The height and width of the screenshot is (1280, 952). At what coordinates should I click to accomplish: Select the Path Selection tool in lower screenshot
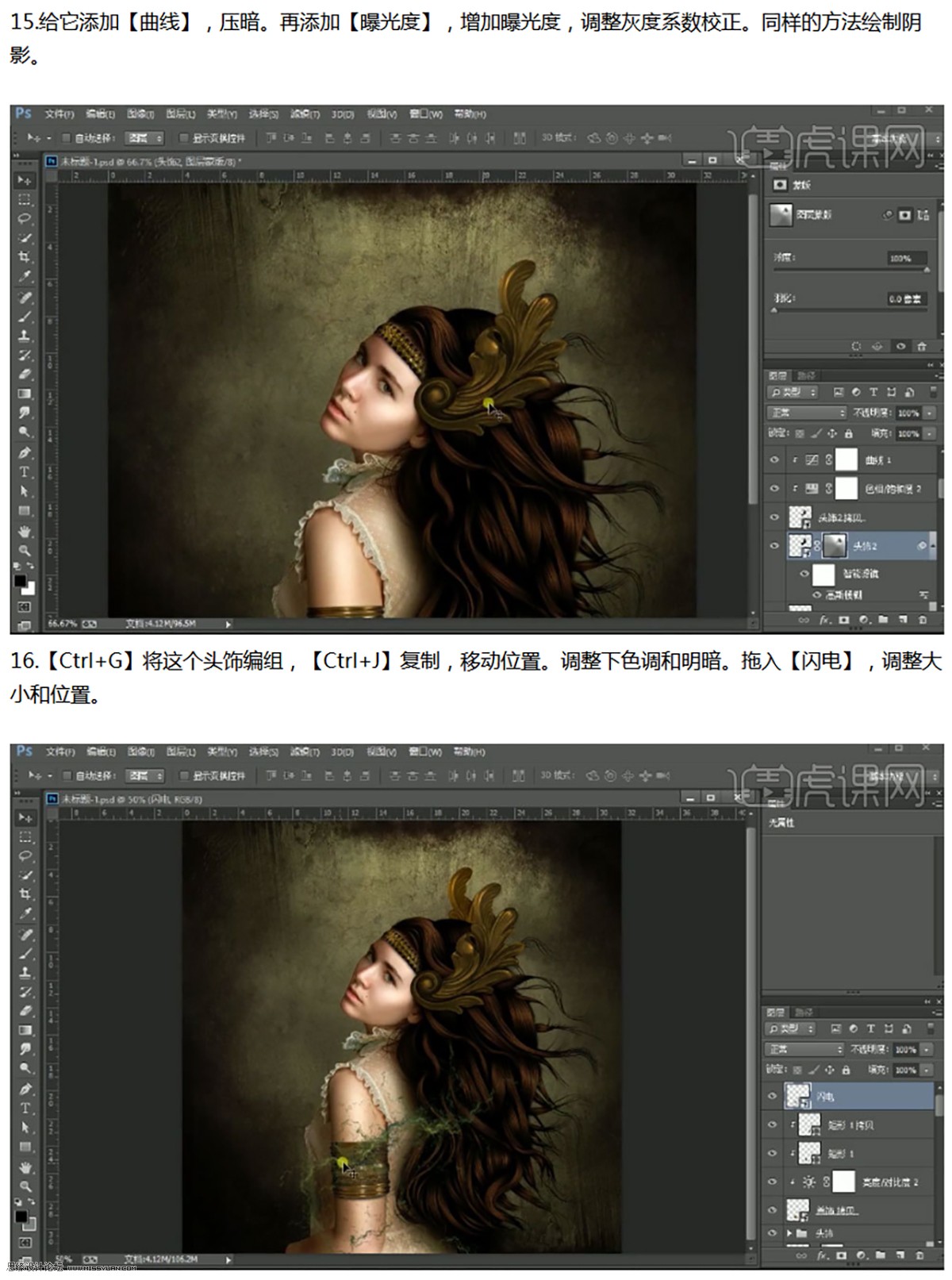coord(25,1128)
